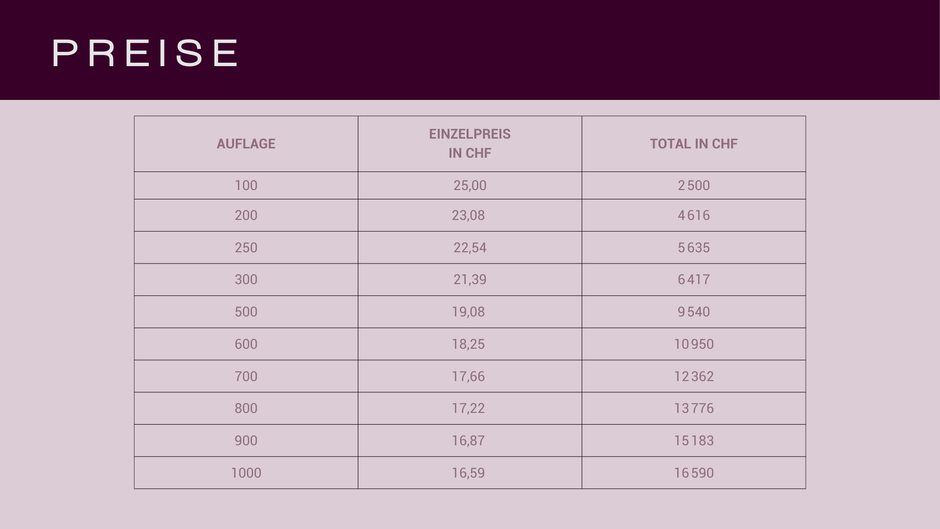Click the total value 12 362
Image resolution: width=940 pixels, height=529 pixels.
pyautogui.click(x=693, y=376)
